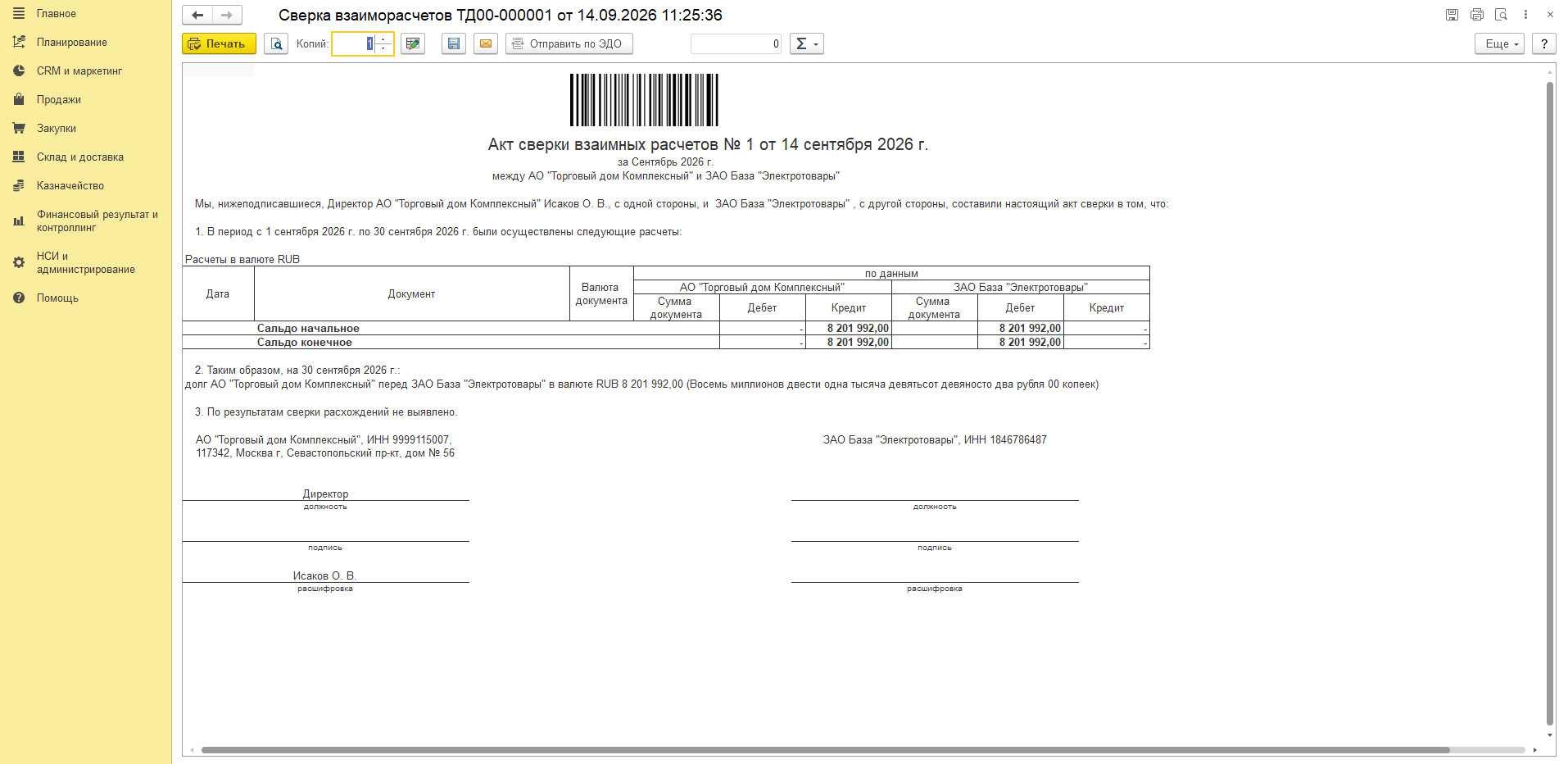
Task: Send by email using the envelope icon
Action: pyautogui.click(x=486, y=43)
